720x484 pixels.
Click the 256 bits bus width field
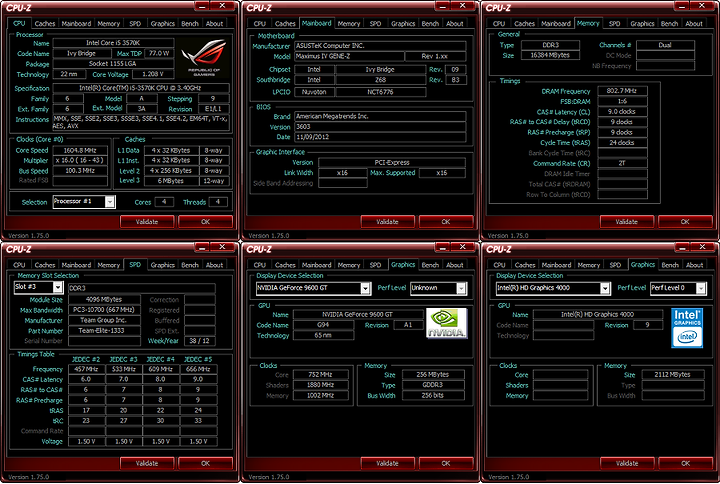[x=433, y=395]
